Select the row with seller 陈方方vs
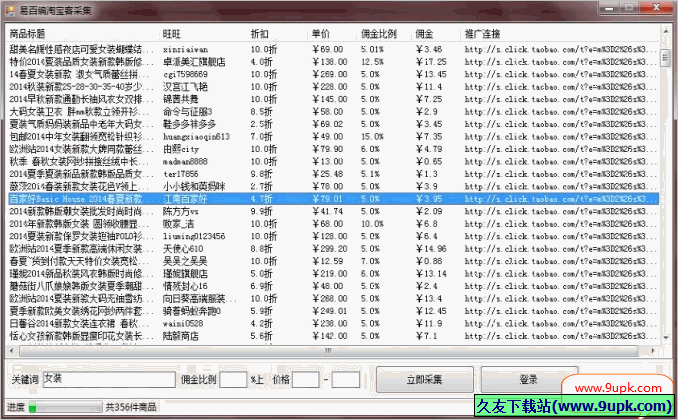Viewport: 678px width, 420px height. point(332,212)
